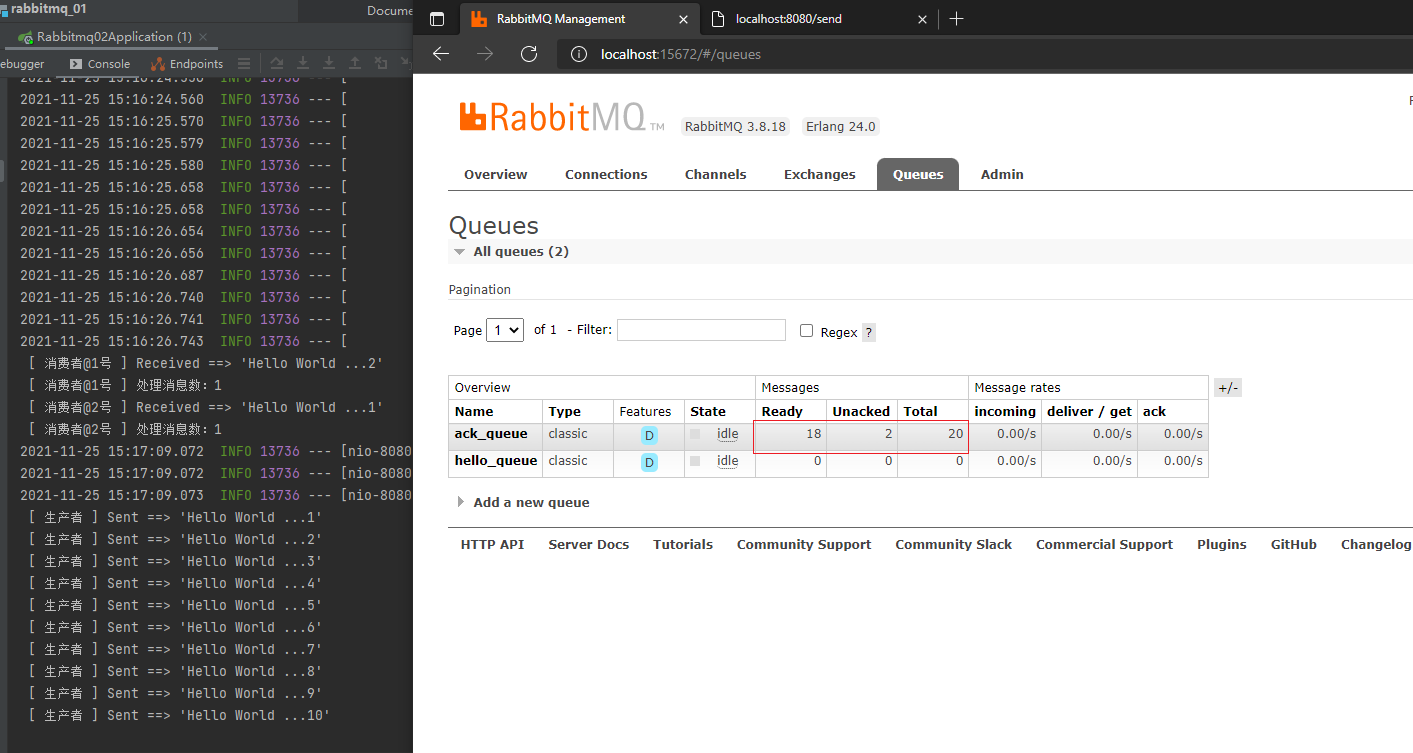Enable the Regex filter checkbox
The image size is (1413, 753).
(x=806, y=331)
